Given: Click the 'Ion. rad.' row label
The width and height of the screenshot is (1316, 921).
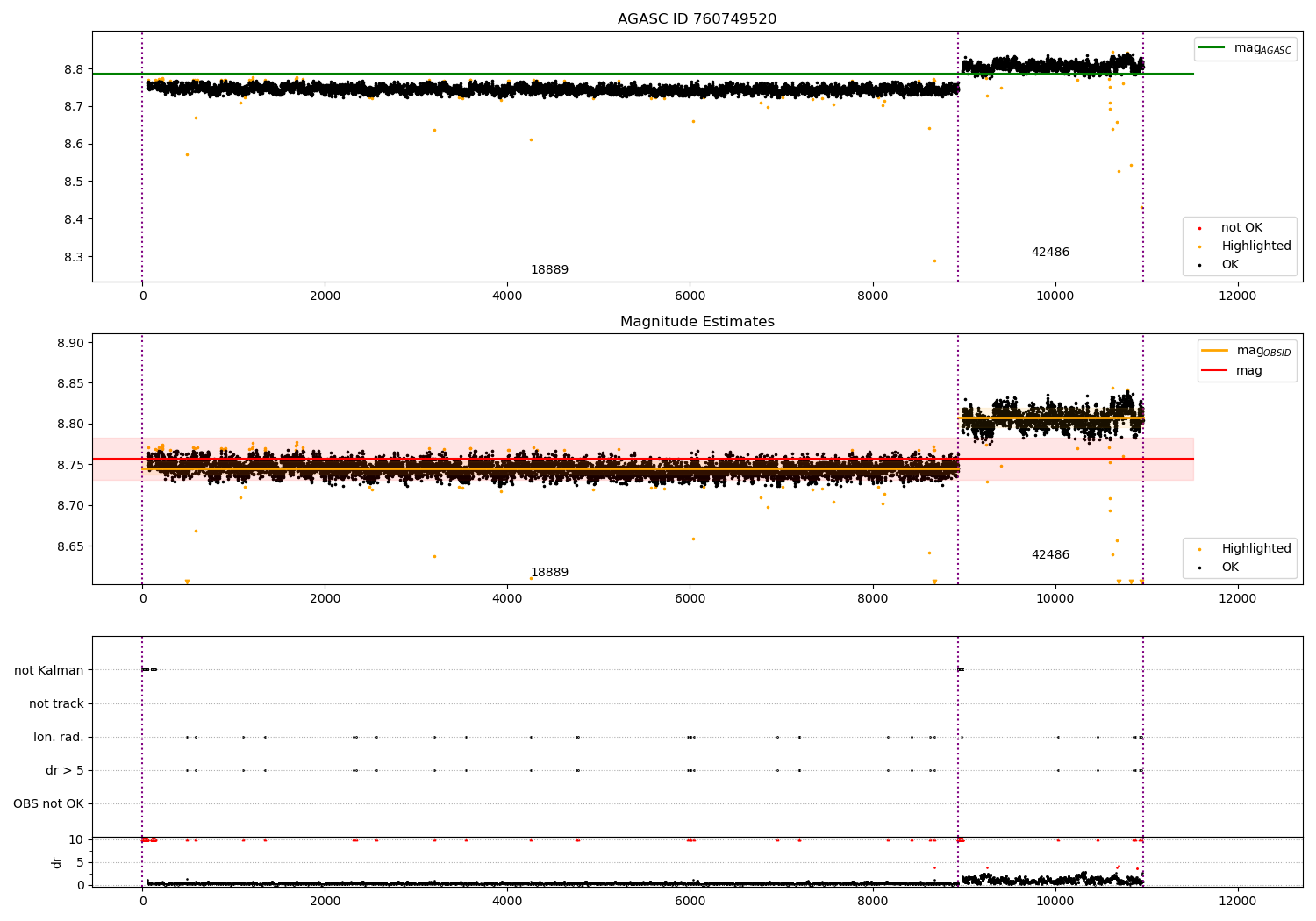Looking at the screenshot, I should (59, 738).
